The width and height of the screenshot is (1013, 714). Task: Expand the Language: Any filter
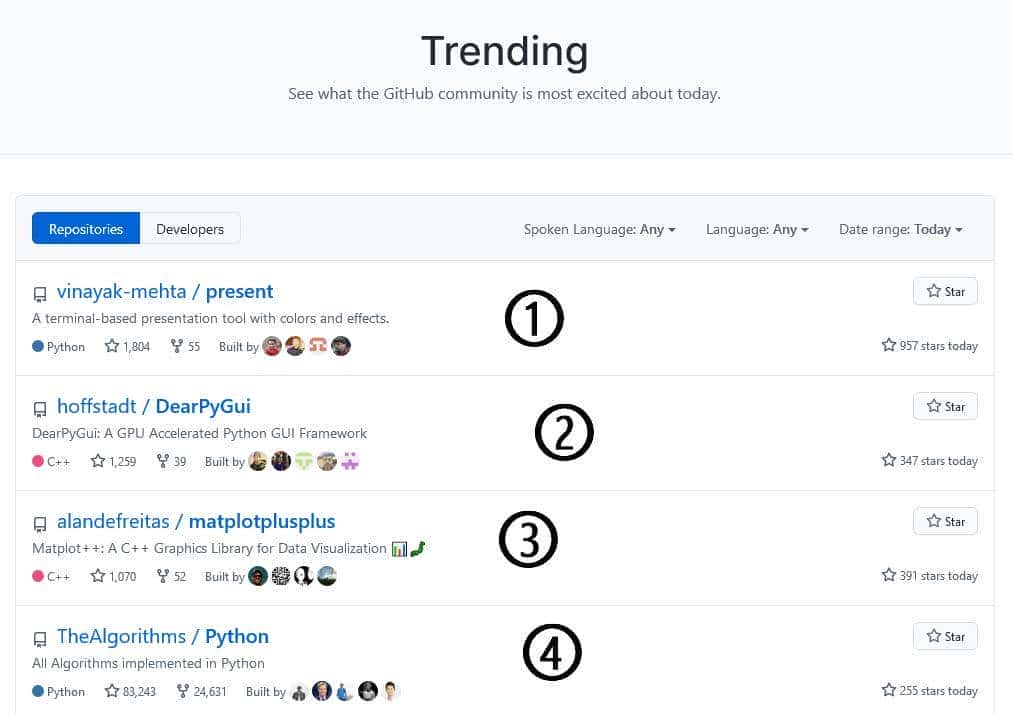[757, 229]
